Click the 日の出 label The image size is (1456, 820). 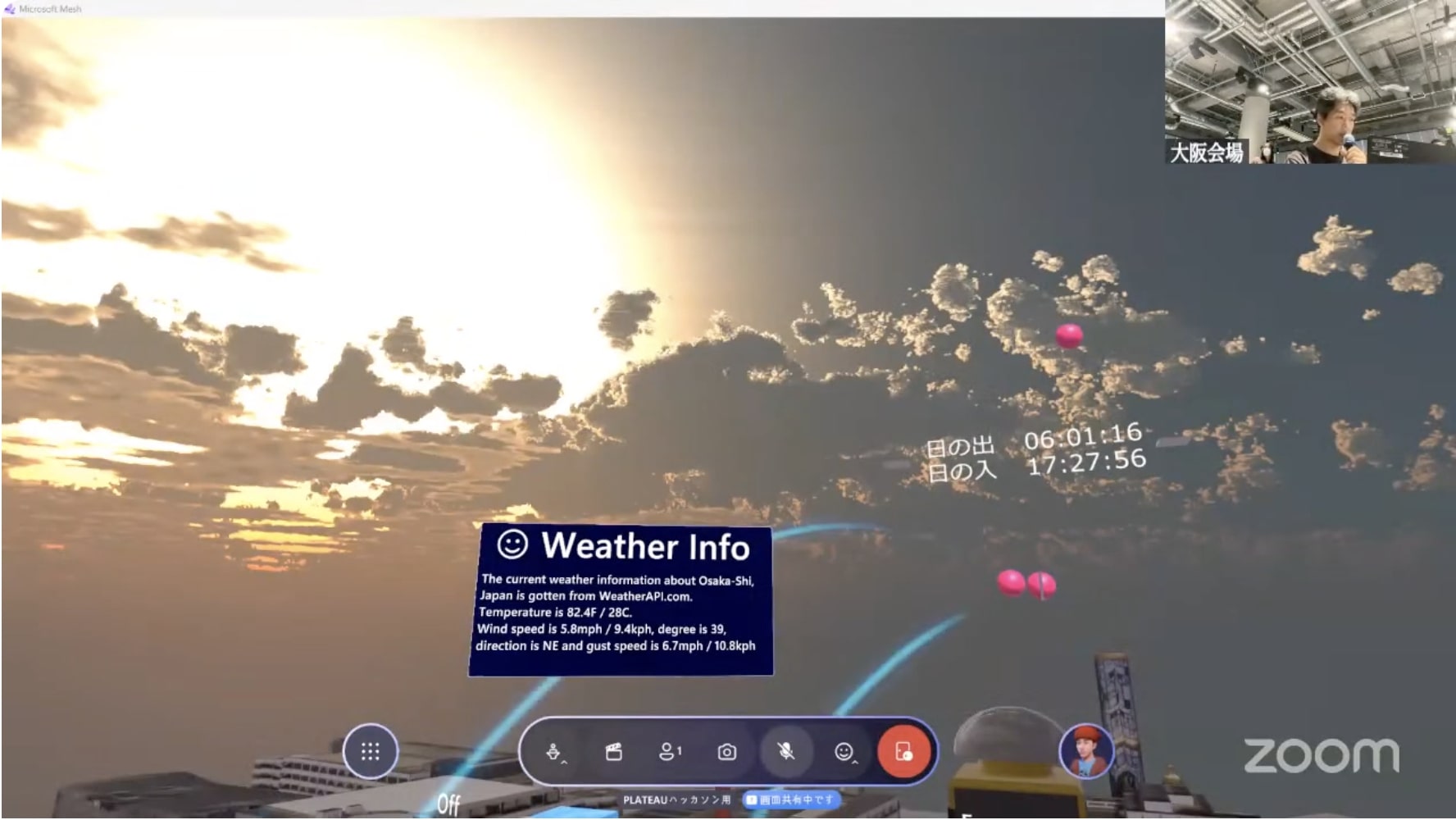pos(959,448)
